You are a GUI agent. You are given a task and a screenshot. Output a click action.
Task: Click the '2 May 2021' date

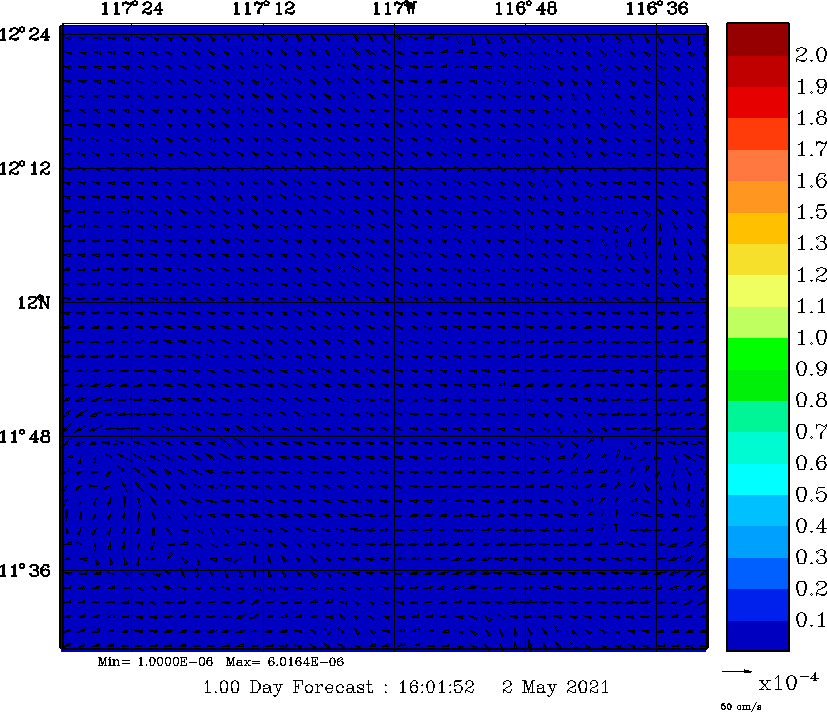(555, 687)
